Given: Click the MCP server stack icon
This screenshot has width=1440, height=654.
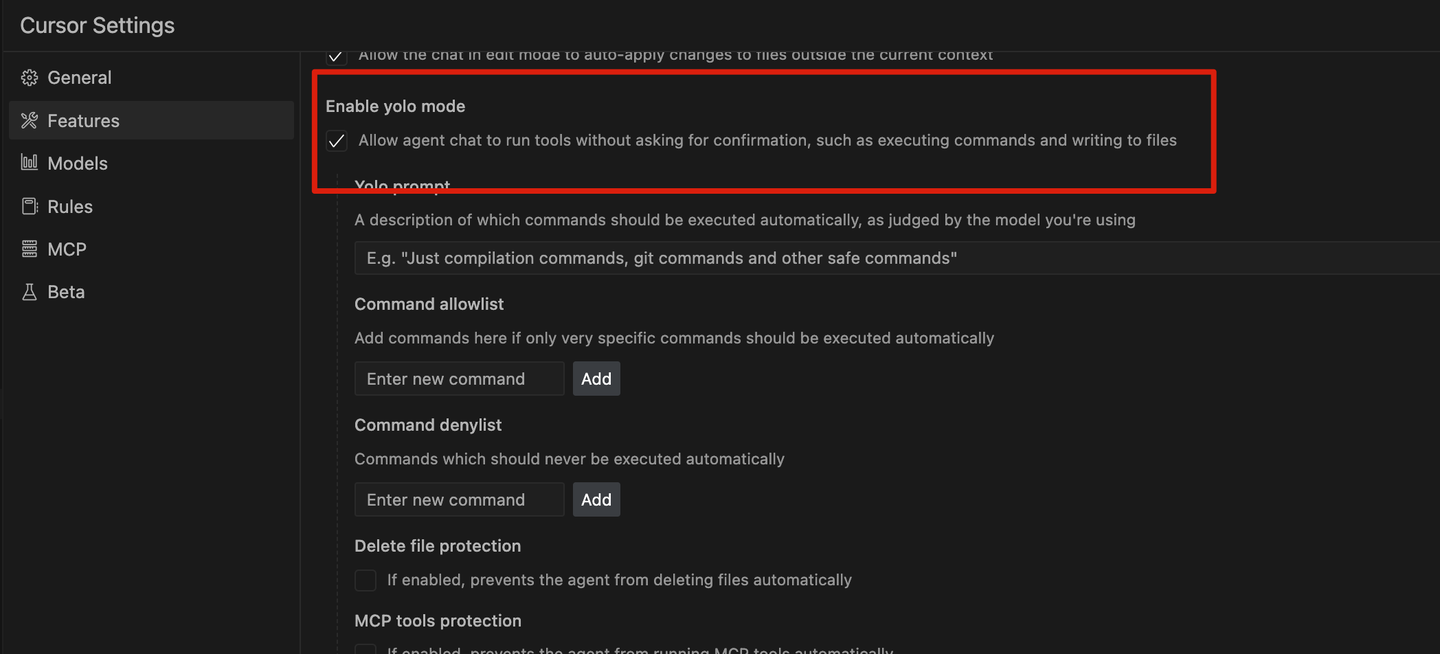Looking at the screenshot, I should pyautogui.click(x=29, y=250).
